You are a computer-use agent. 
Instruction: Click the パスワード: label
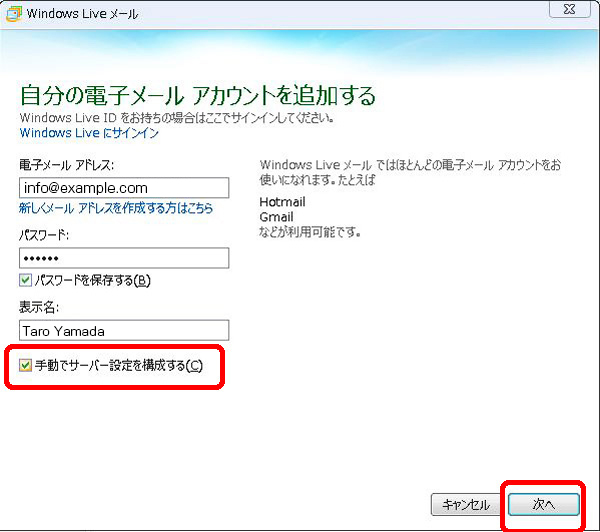tap(44, 235)
